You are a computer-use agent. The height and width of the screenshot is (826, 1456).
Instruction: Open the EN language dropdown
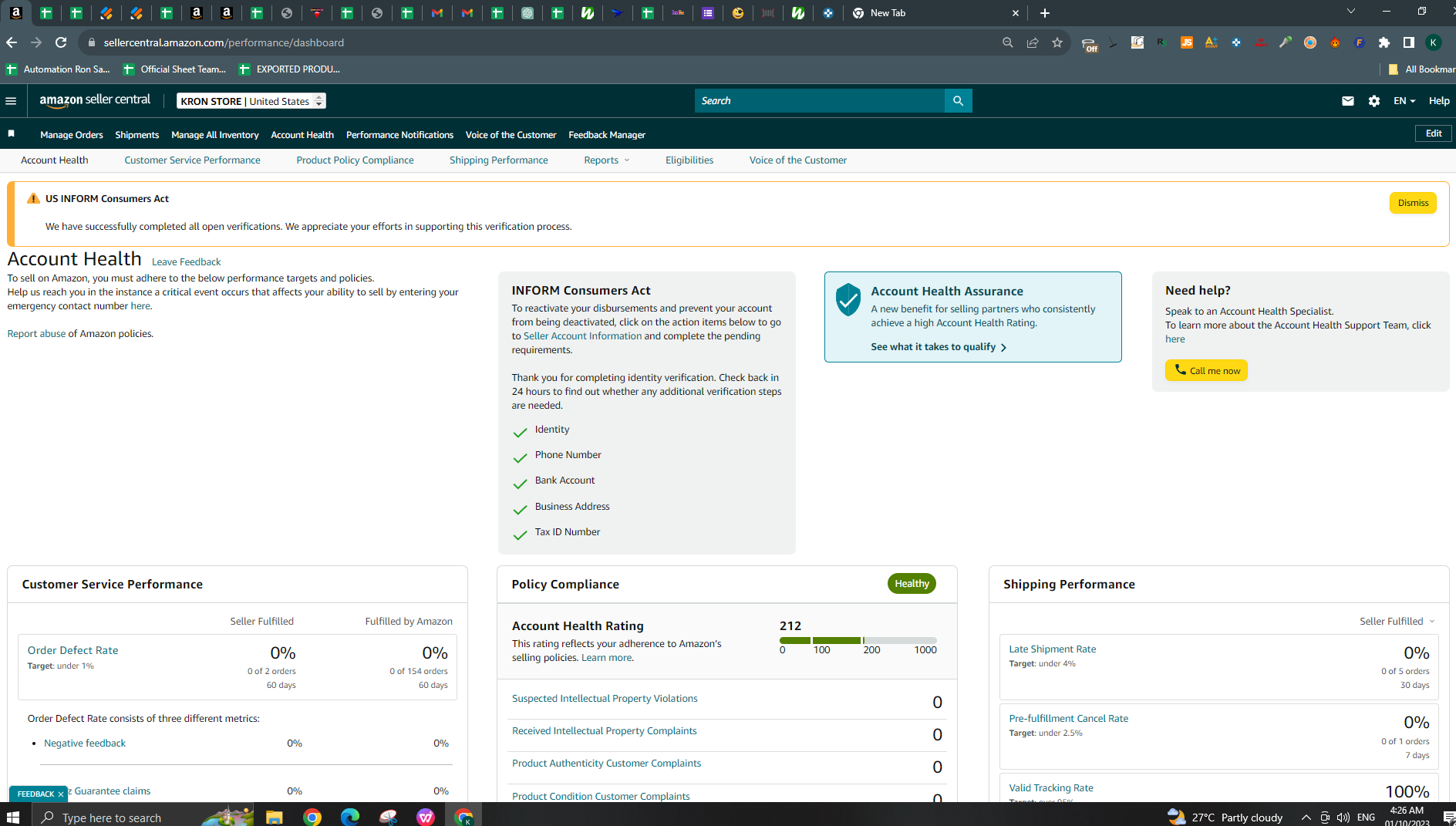(x=1404, y=101)
